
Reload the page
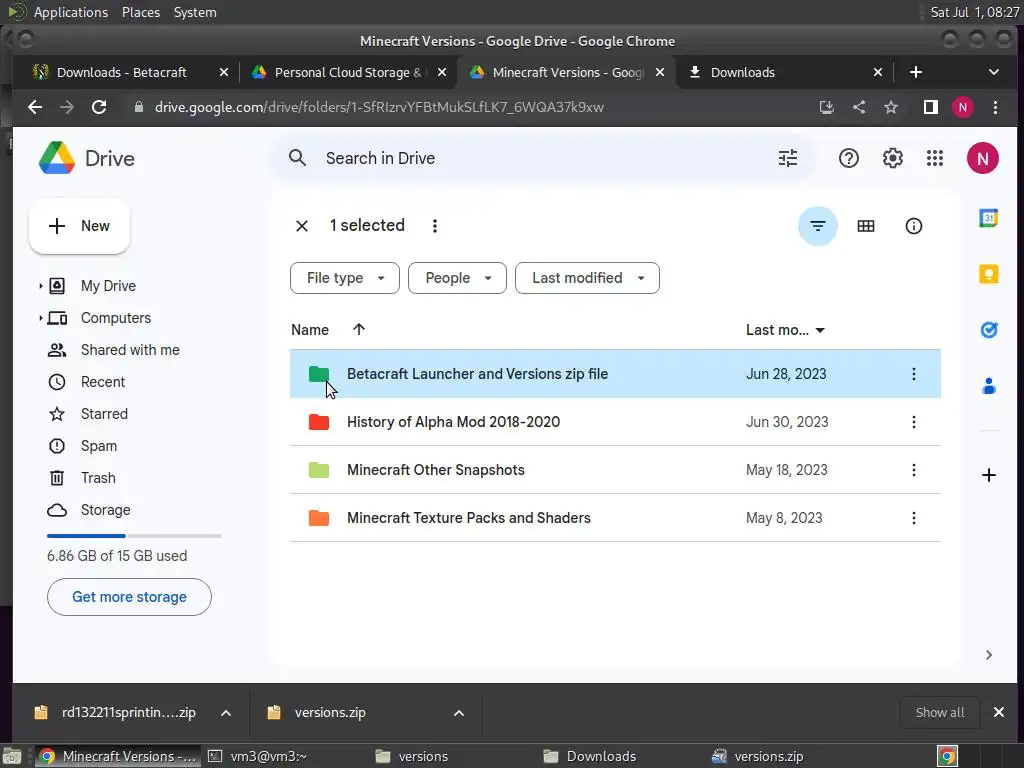tap(99, 107)
